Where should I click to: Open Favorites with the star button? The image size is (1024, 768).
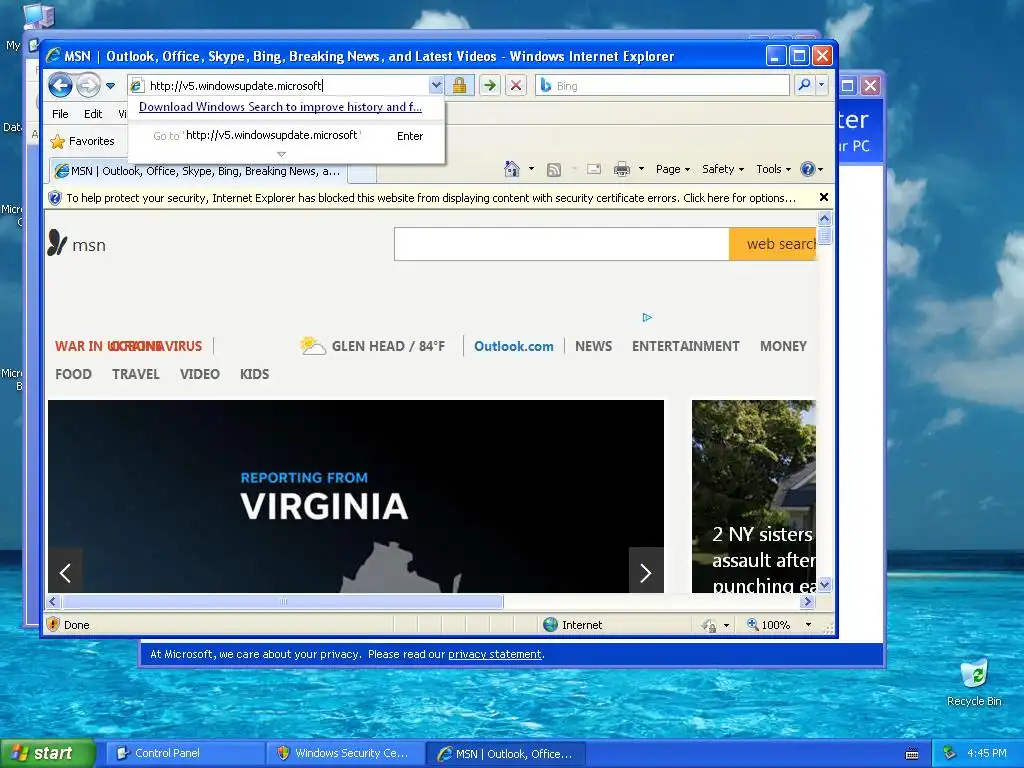(82, 141)
